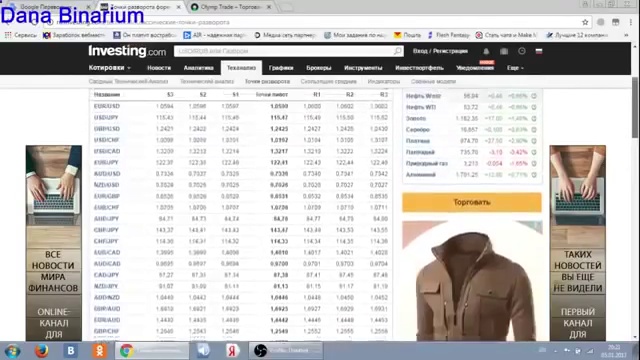Click the left banner 'Все новости мира финансов'
Image resolution: width=640 pixels, height=360 pixels.
[x=53, y=243]
